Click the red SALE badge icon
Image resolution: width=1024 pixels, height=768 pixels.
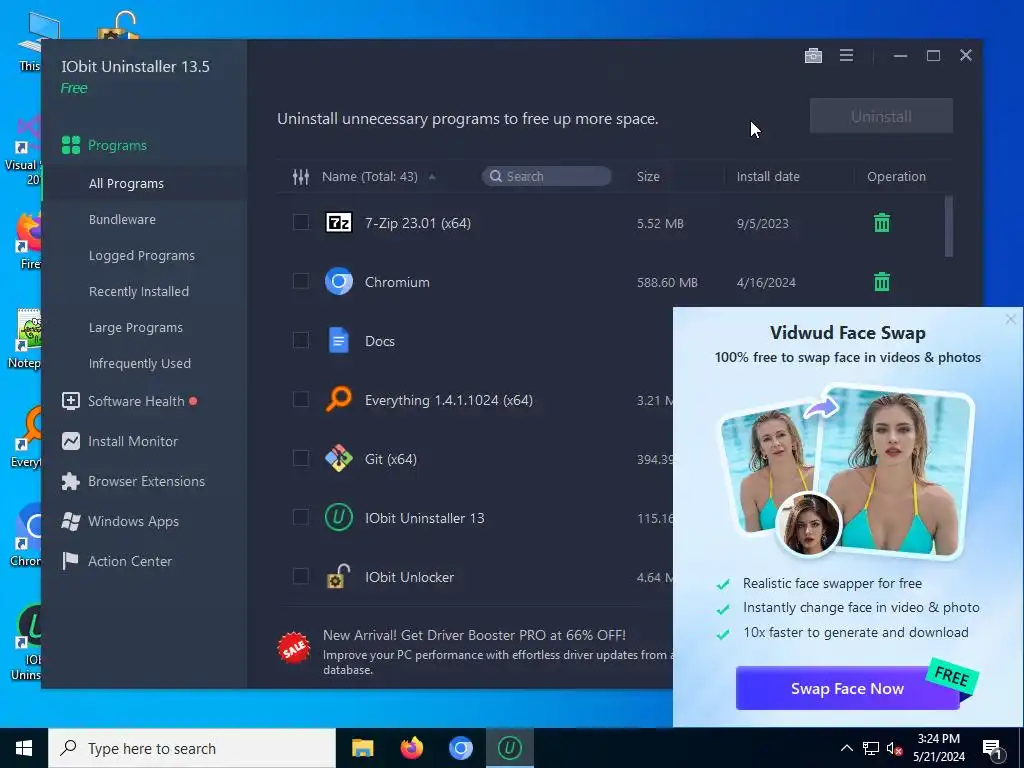(294, 648)
